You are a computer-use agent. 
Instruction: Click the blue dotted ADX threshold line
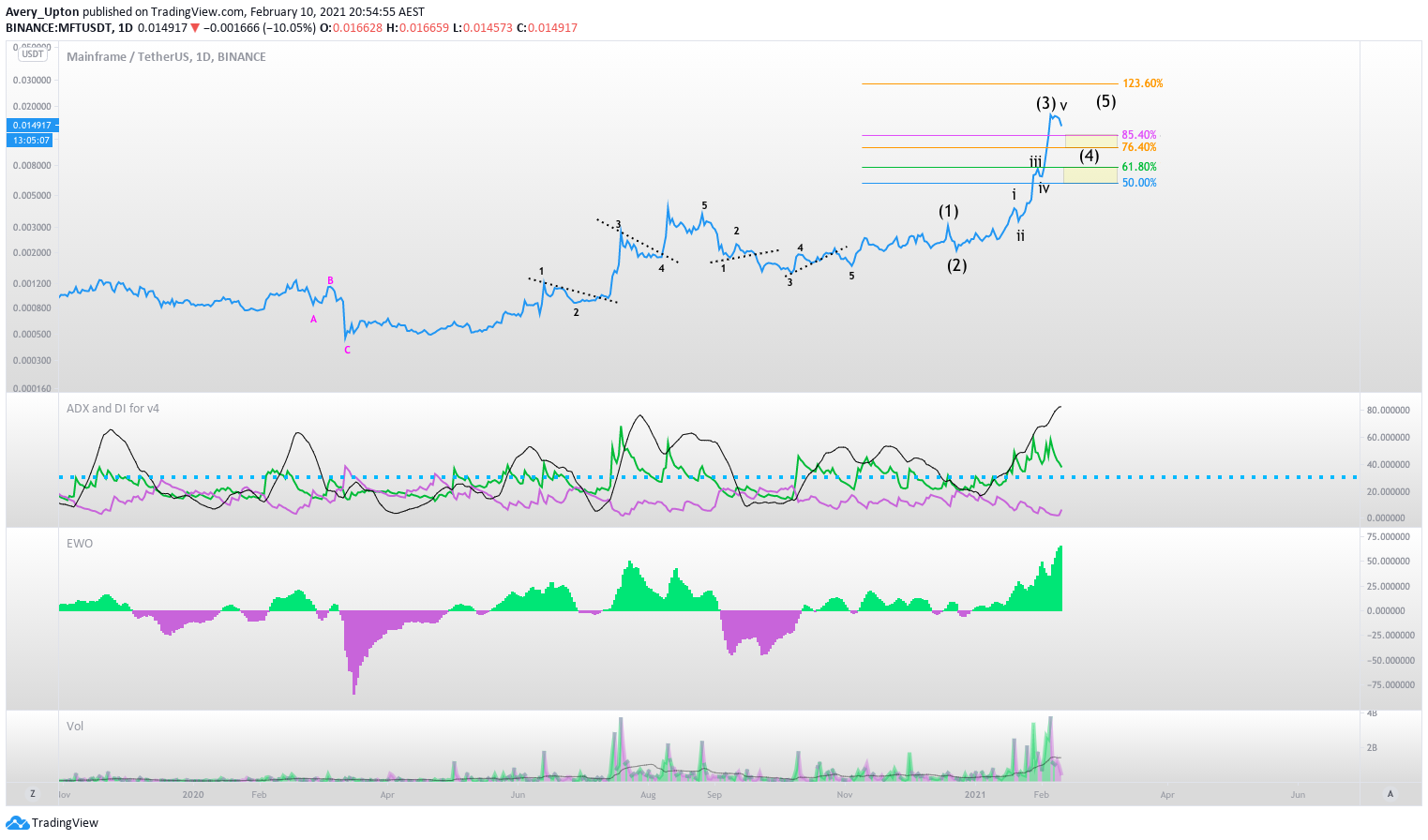click(x=708, y=477)
